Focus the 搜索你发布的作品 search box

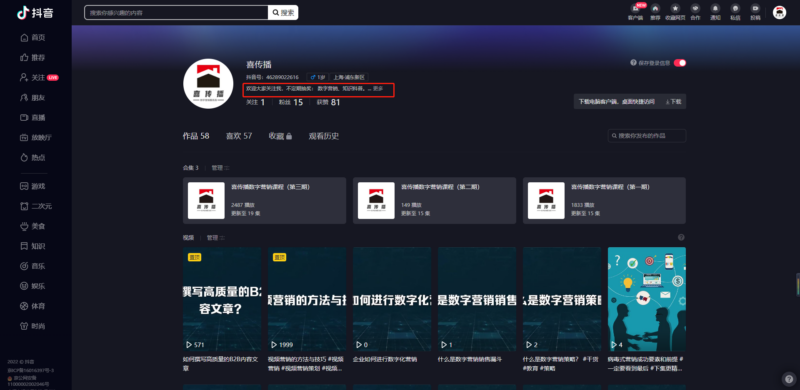pyautogui.click(x=647, y=136)
